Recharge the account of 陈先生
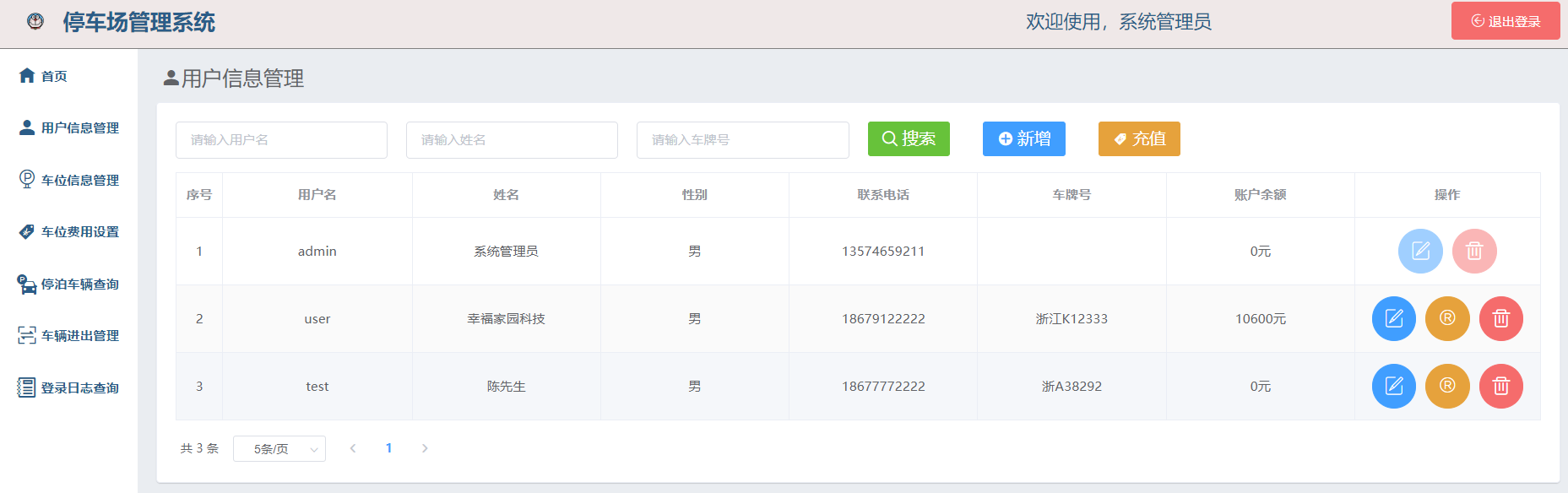1568x493 pixels. pos(1447,386)
